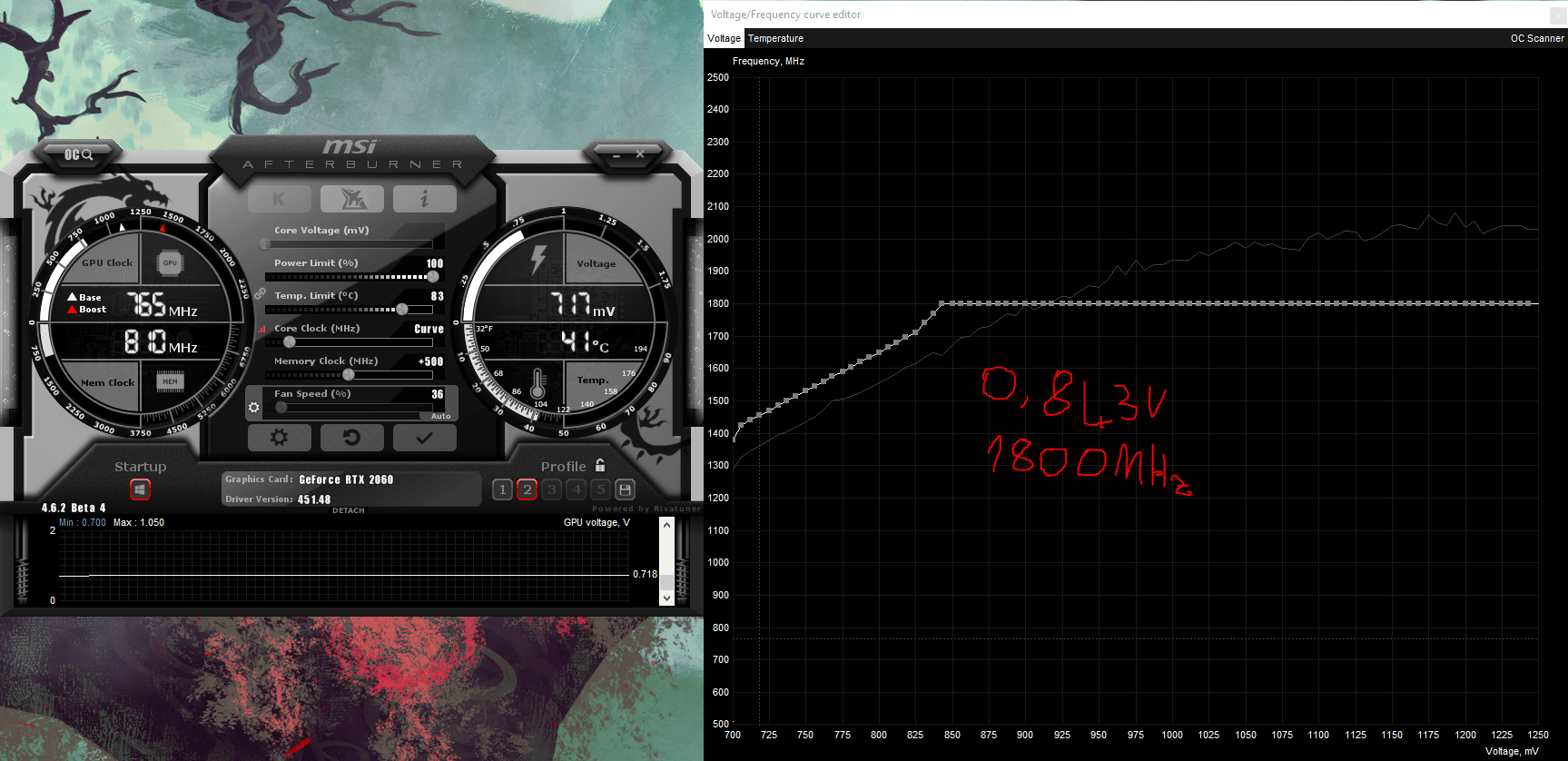Click the '717 mV' voltage gauge readout

582,304
